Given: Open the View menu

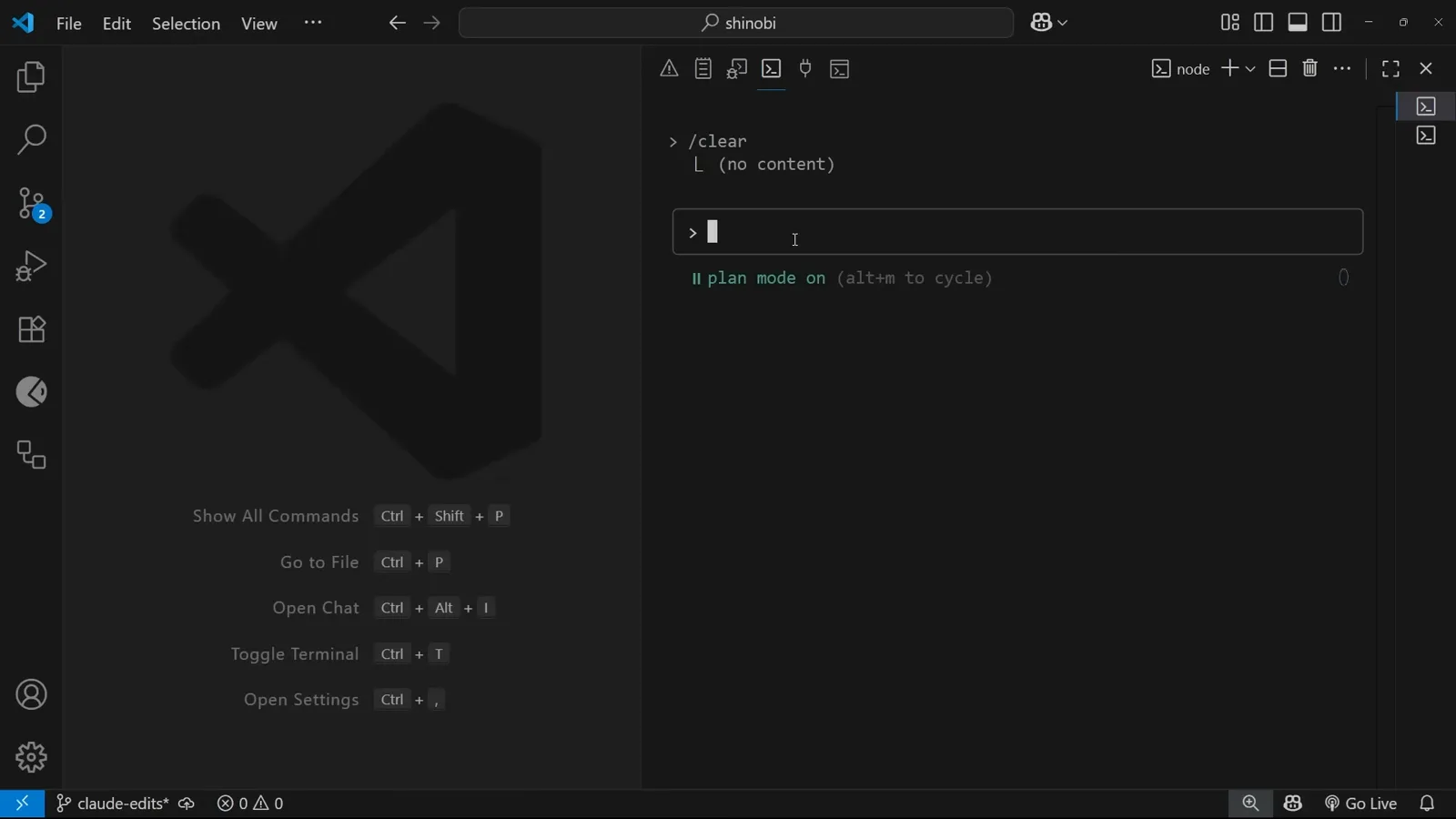Looking at the screenshot, I should pyautogui.click(x=259, y=24).
